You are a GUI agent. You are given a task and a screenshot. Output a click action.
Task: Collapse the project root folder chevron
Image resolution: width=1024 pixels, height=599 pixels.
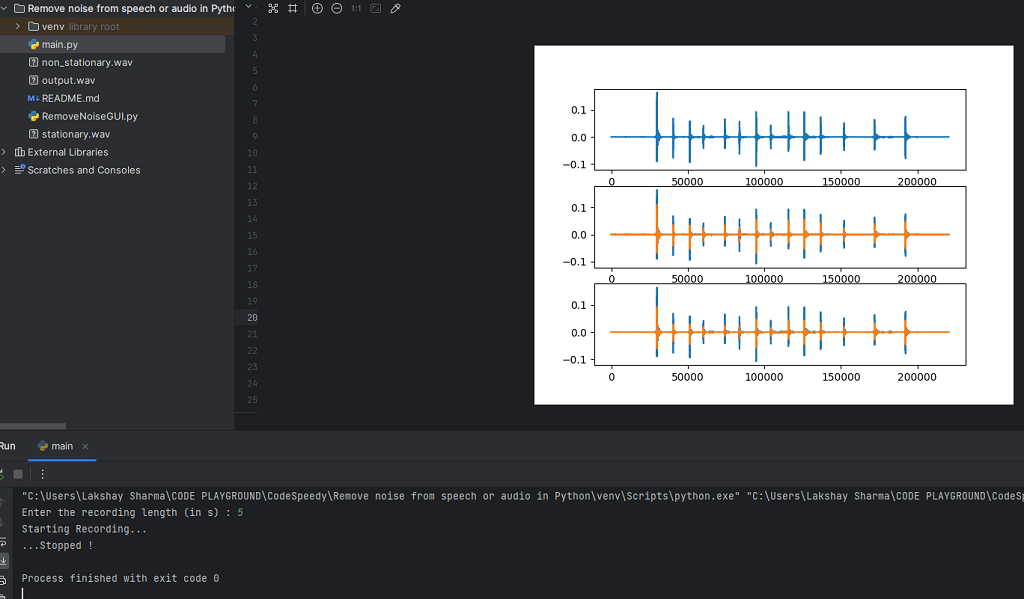click(x=3, y=8)
